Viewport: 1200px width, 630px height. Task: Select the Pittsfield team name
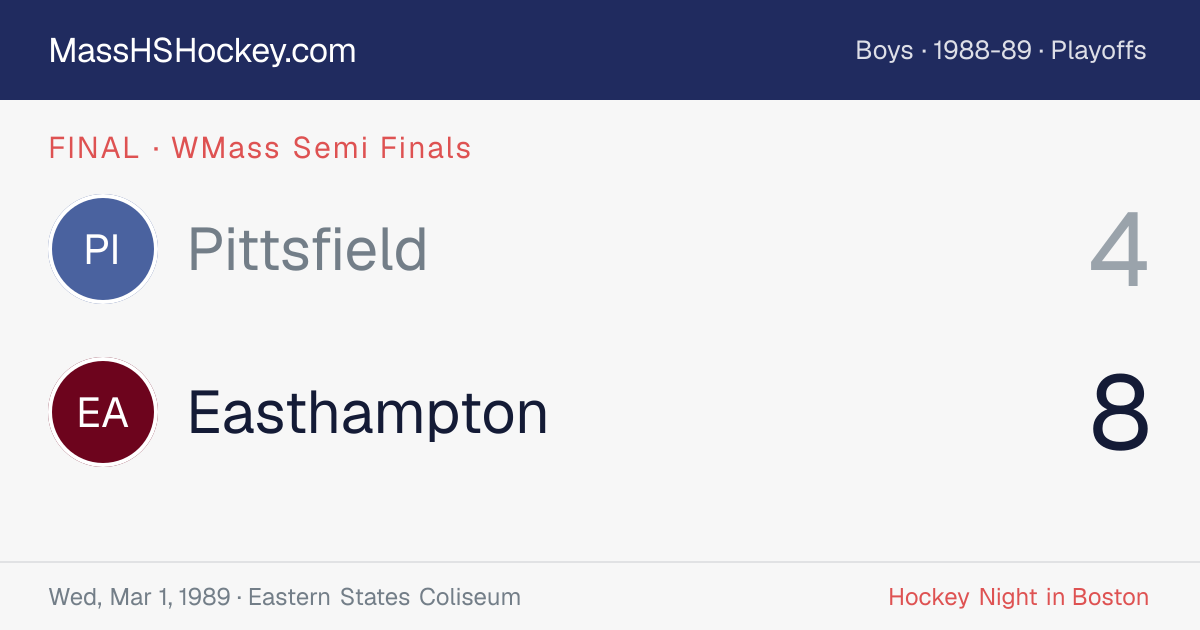[308, 249]
